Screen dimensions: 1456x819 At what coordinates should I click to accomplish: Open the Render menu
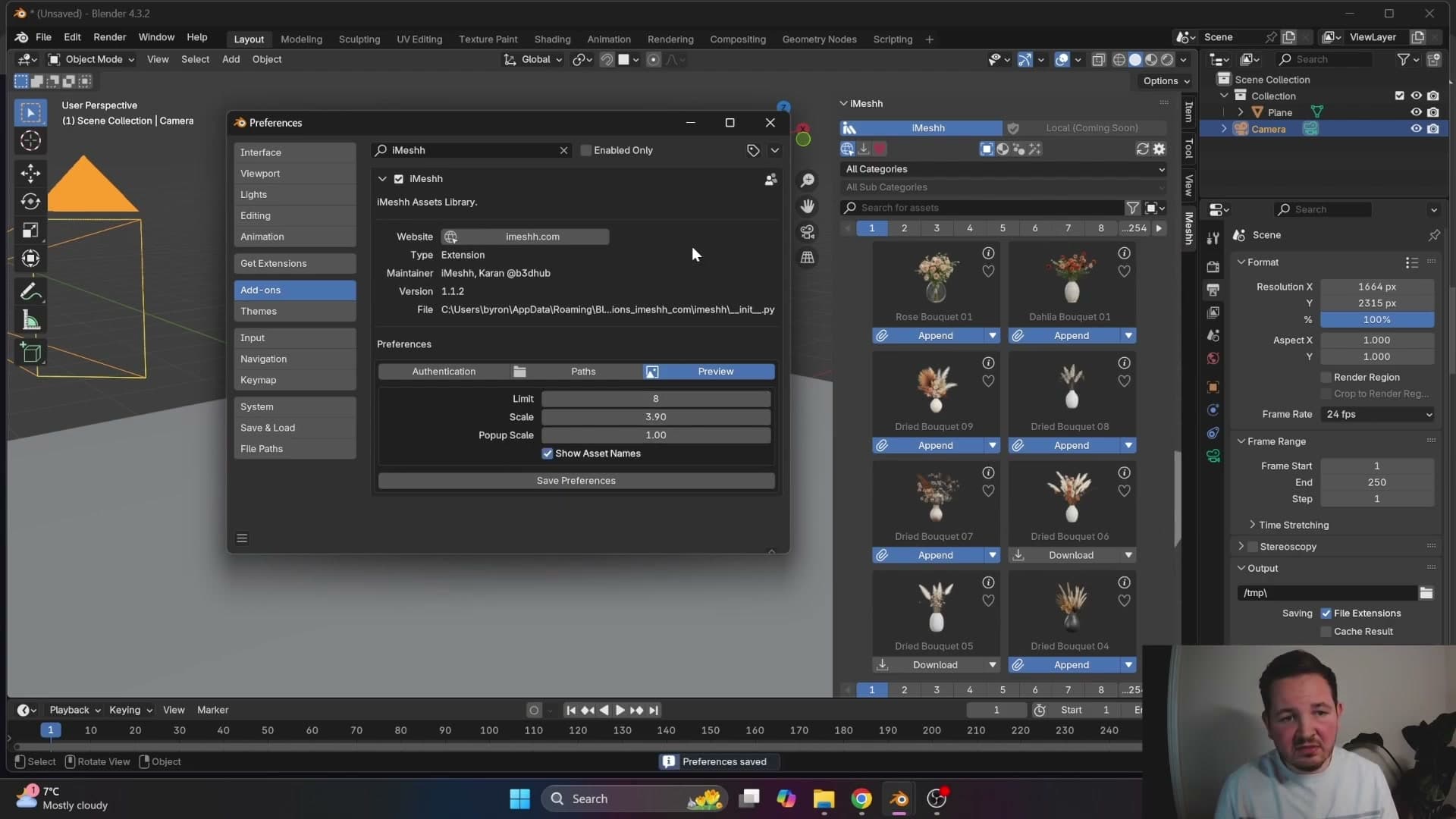coord(109,37)
